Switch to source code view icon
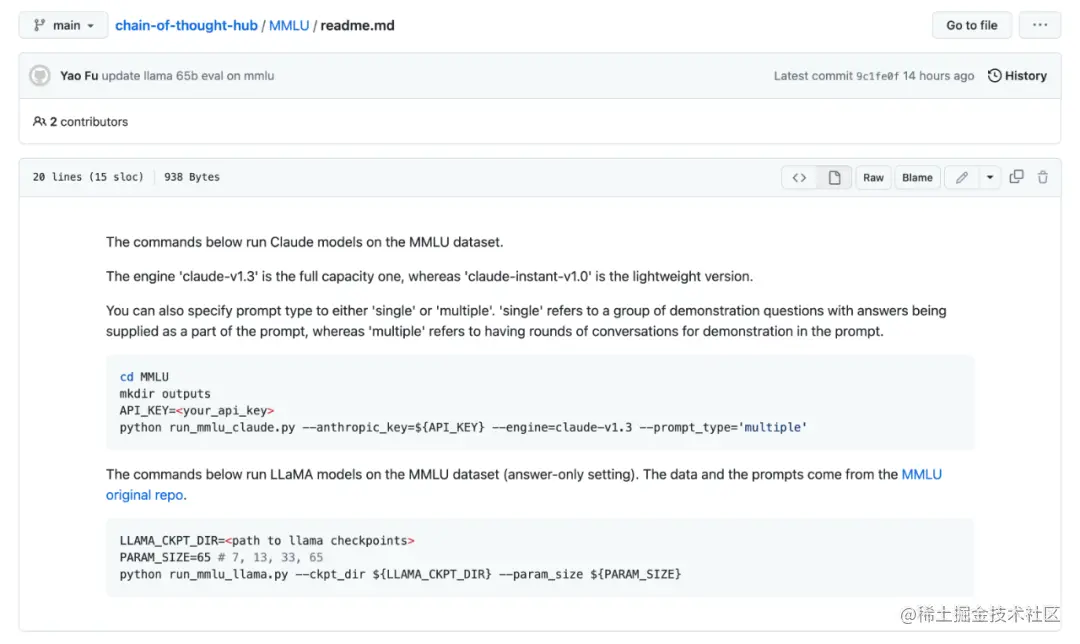 tap(799, 178)
